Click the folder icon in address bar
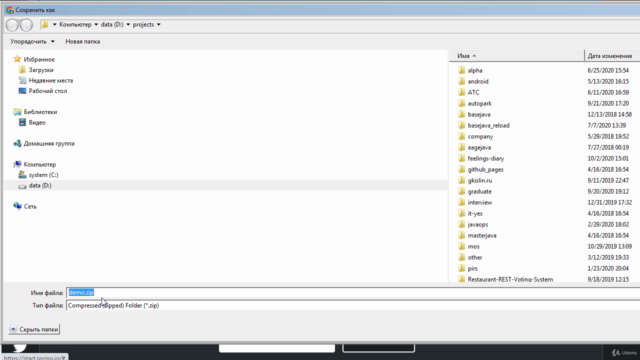 (x=44, y=24)
